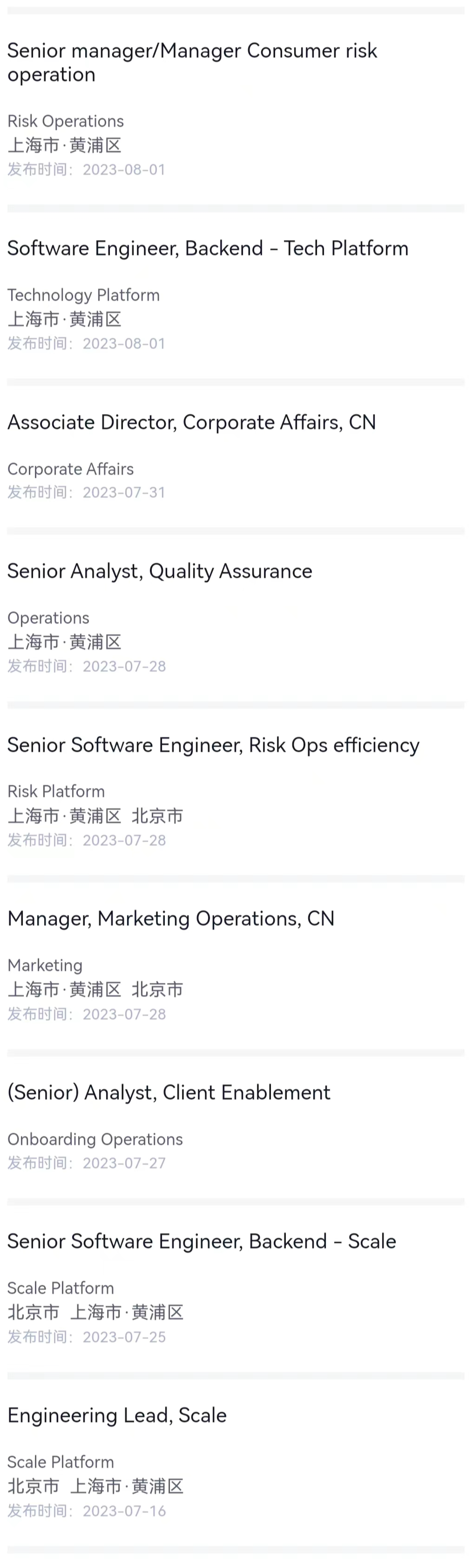Open Senior Software Engineer, Backend - Scale posting
Image resolution: width=472 pixels, height=1568 pixels.
pos(202,1241)
